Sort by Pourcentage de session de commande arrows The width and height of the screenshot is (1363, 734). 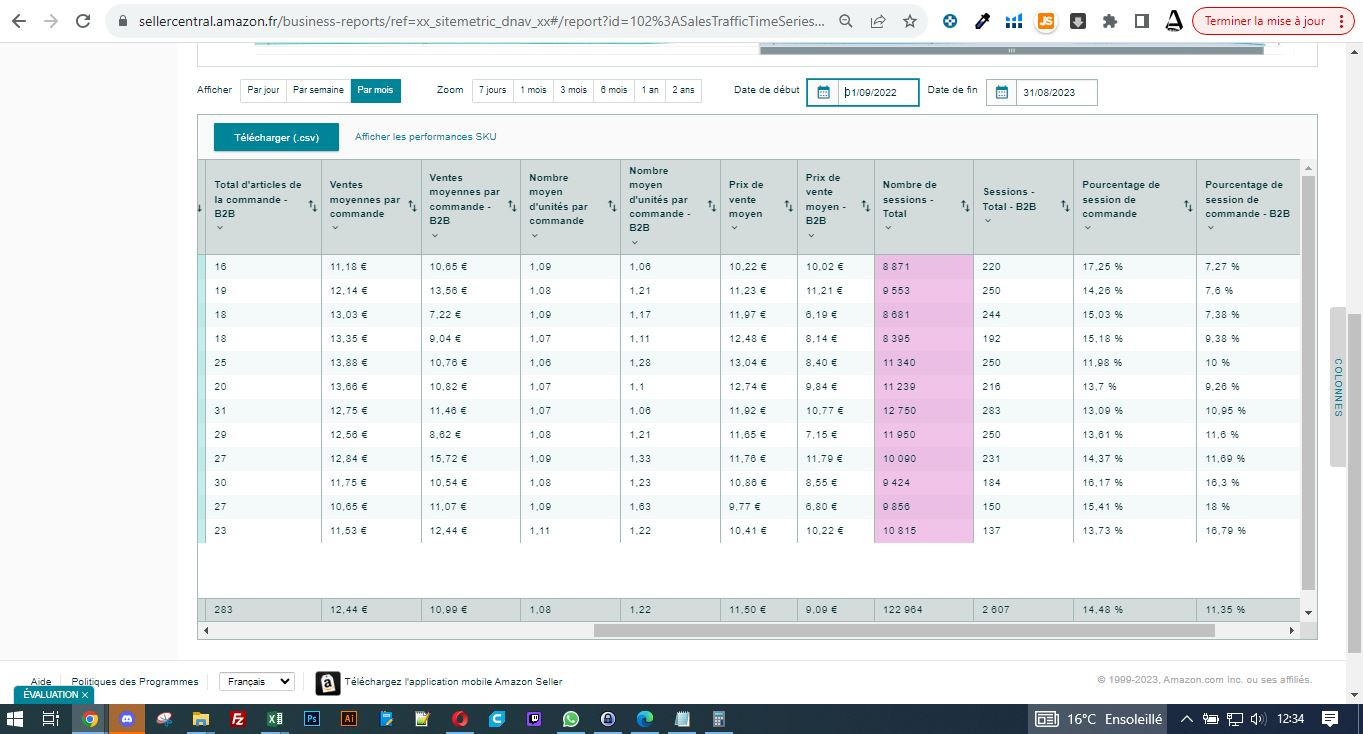pyautogui.click(x=1188, y=206)
